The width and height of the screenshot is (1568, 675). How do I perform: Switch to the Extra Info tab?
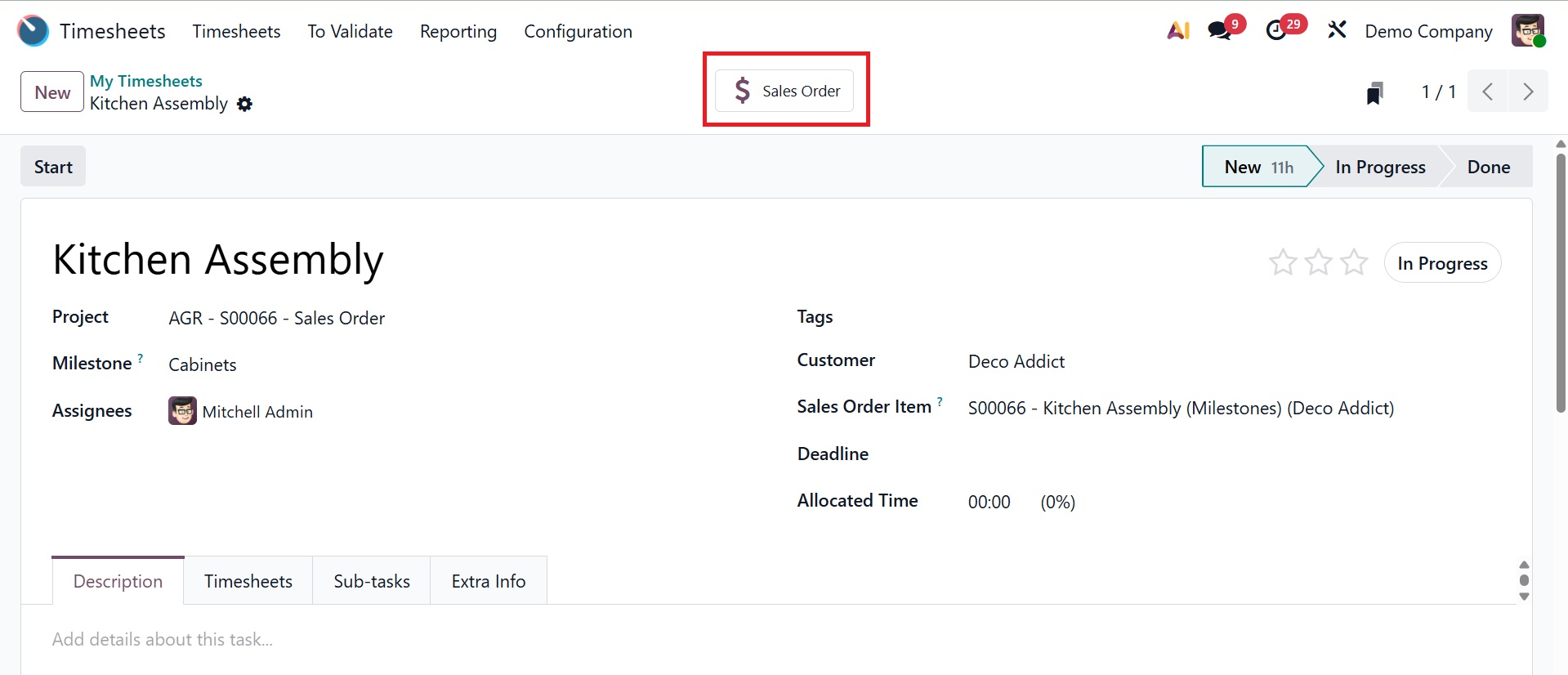click(489, 581)
